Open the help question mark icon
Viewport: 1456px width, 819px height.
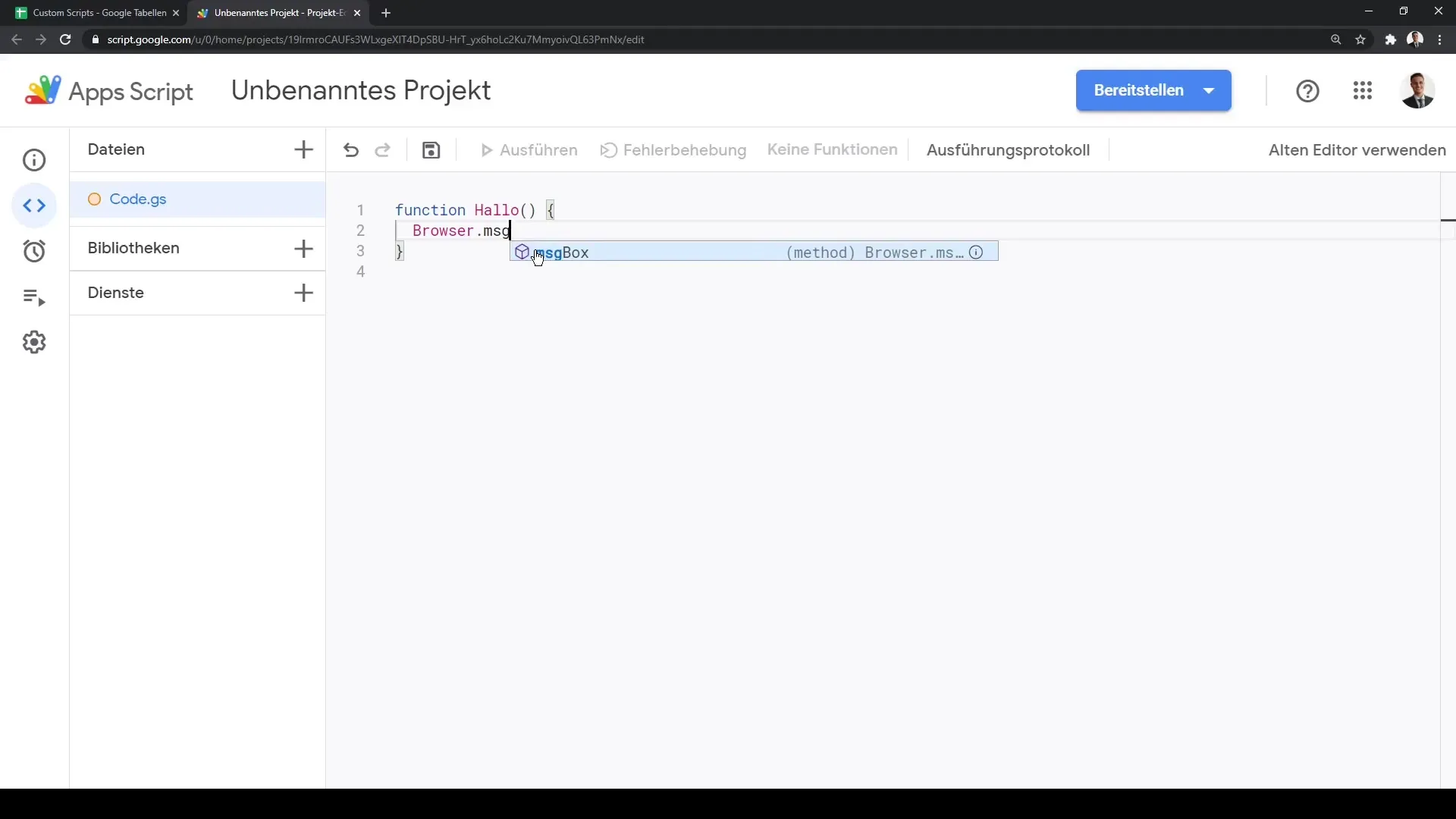click(1307, 91)
